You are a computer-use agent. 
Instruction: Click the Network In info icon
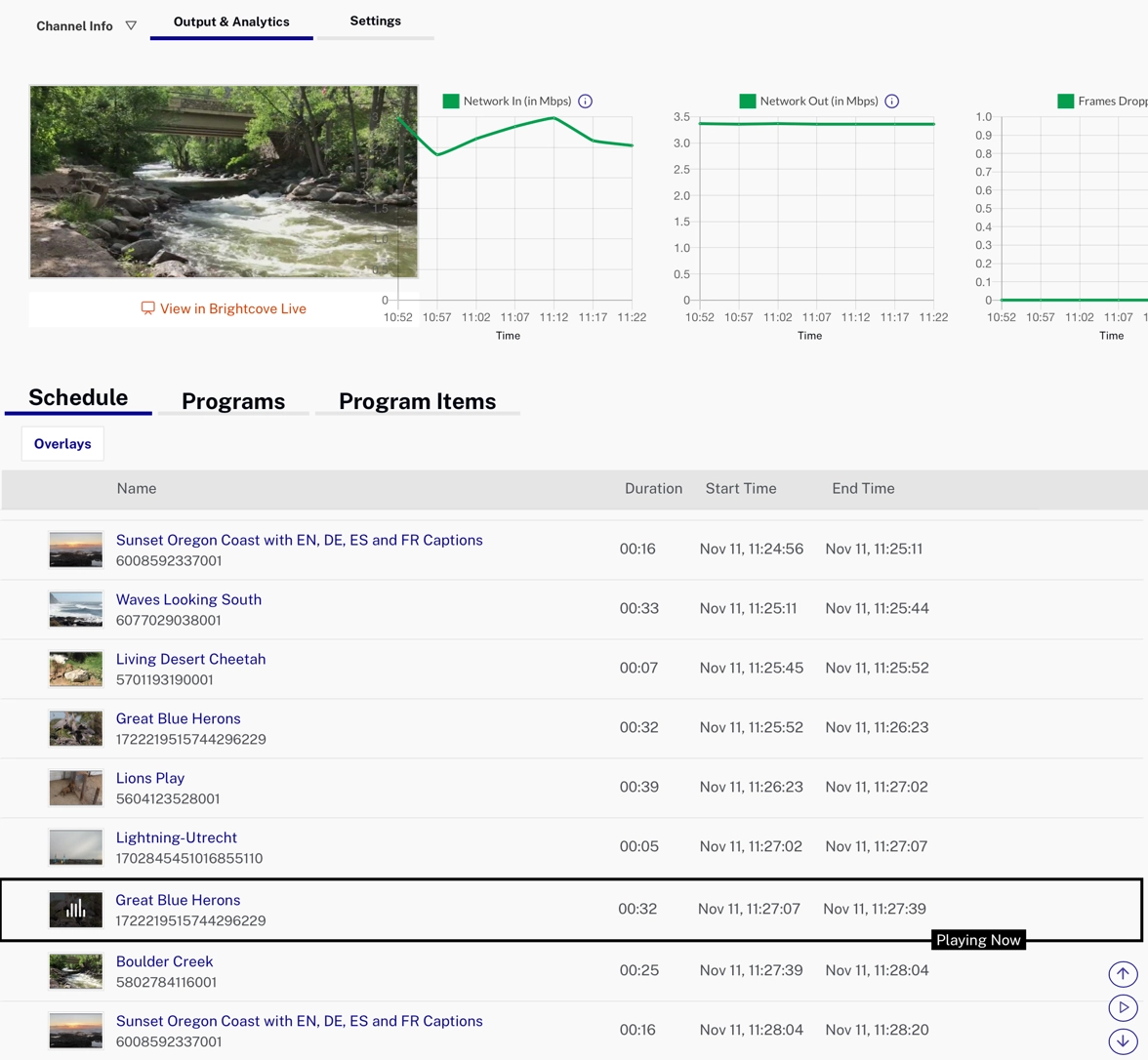click(586, 102)
